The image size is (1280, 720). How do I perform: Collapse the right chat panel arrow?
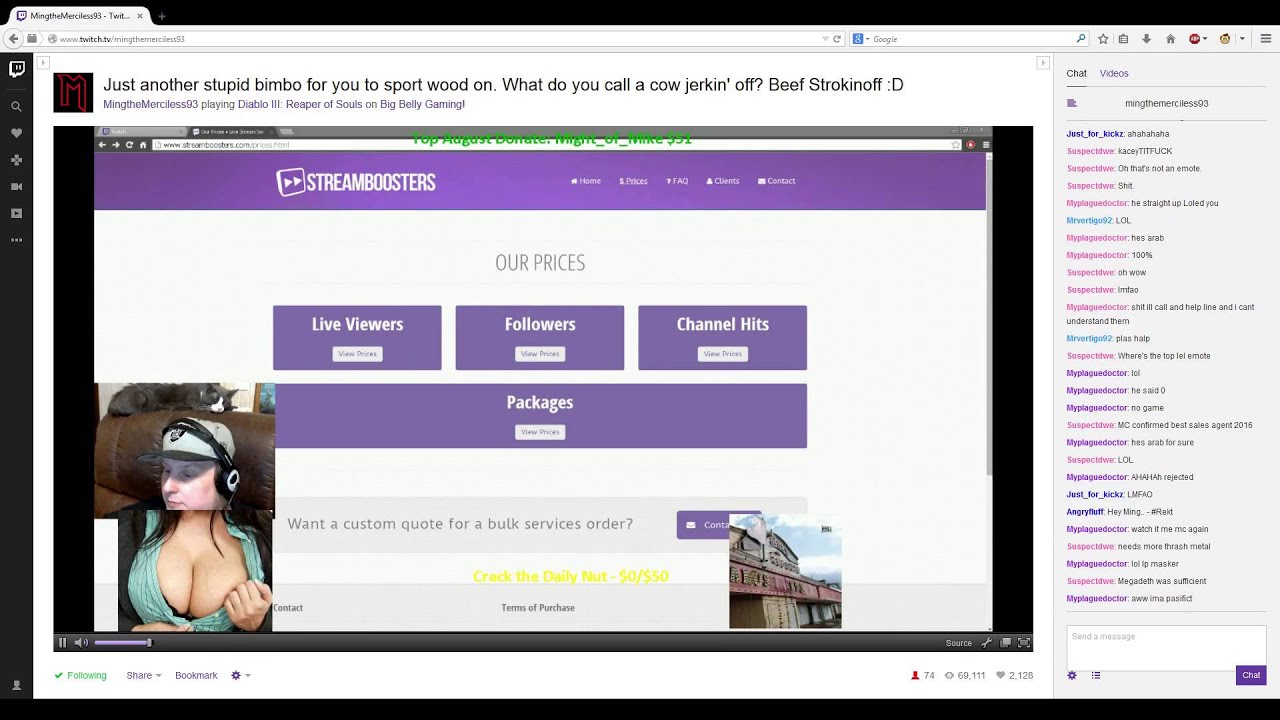coord(1043,62)
